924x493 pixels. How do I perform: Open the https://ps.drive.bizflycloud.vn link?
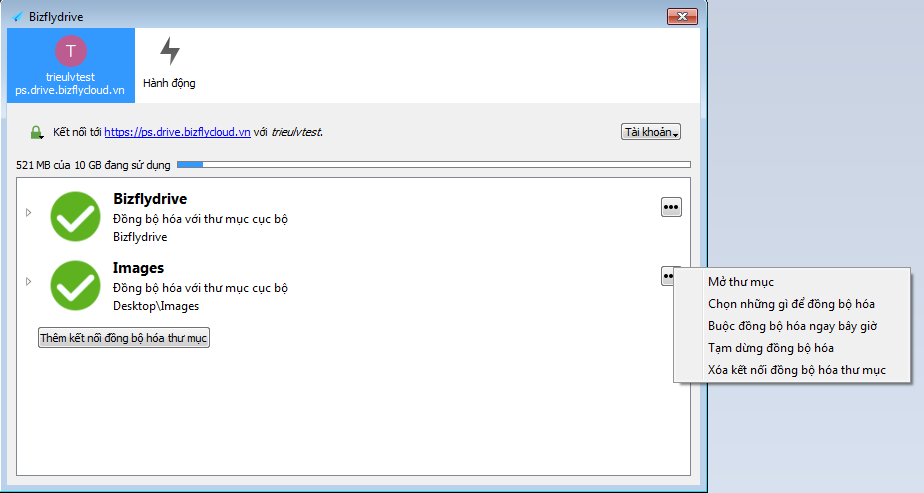[177, 132]
